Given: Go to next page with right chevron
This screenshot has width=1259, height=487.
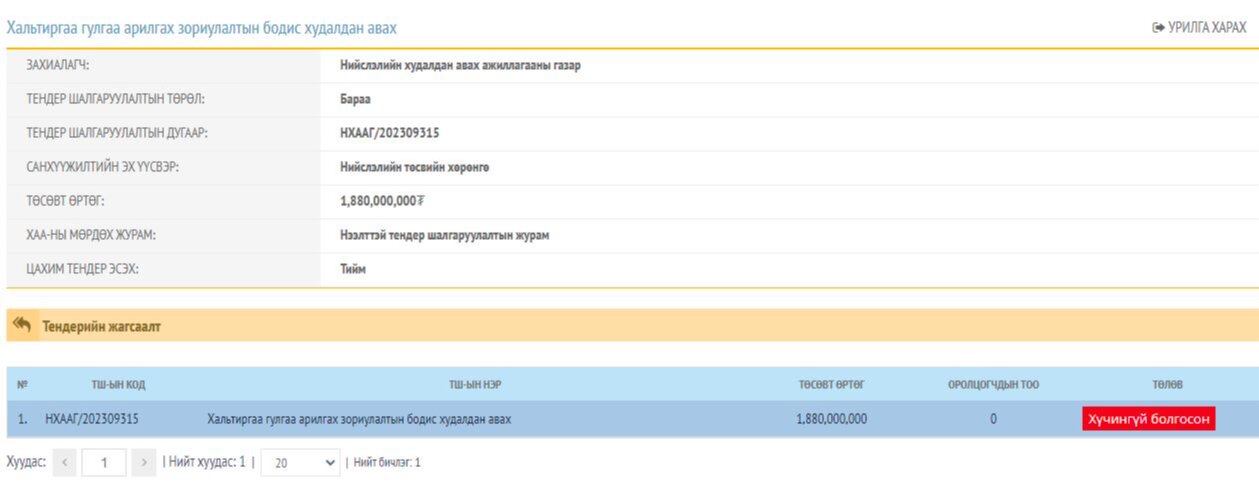Looking at the screenshot, I should click(x=144, y=463).
